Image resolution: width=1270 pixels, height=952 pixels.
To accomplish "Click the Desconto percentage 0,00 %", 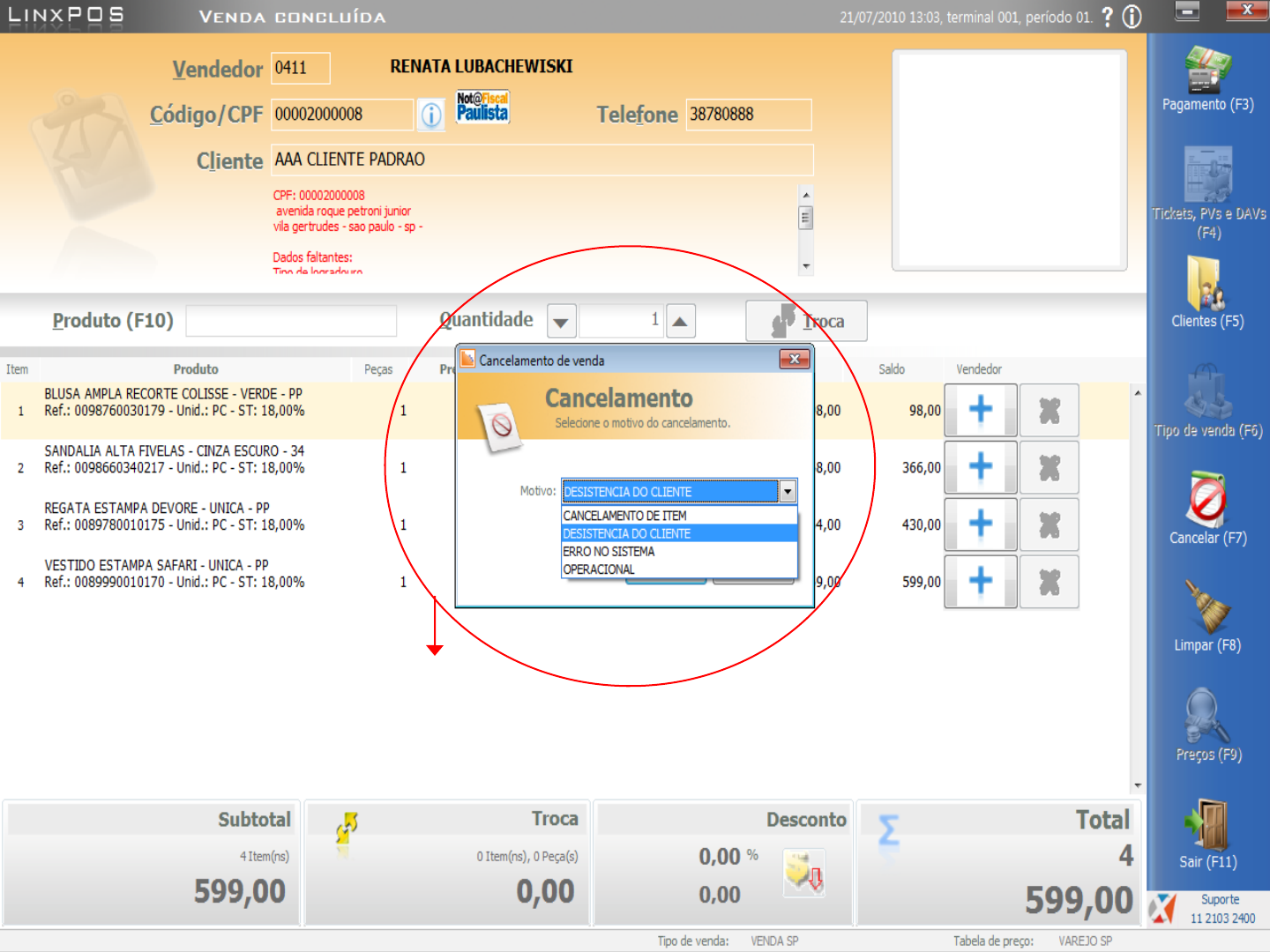I will [x=728, y=856].
